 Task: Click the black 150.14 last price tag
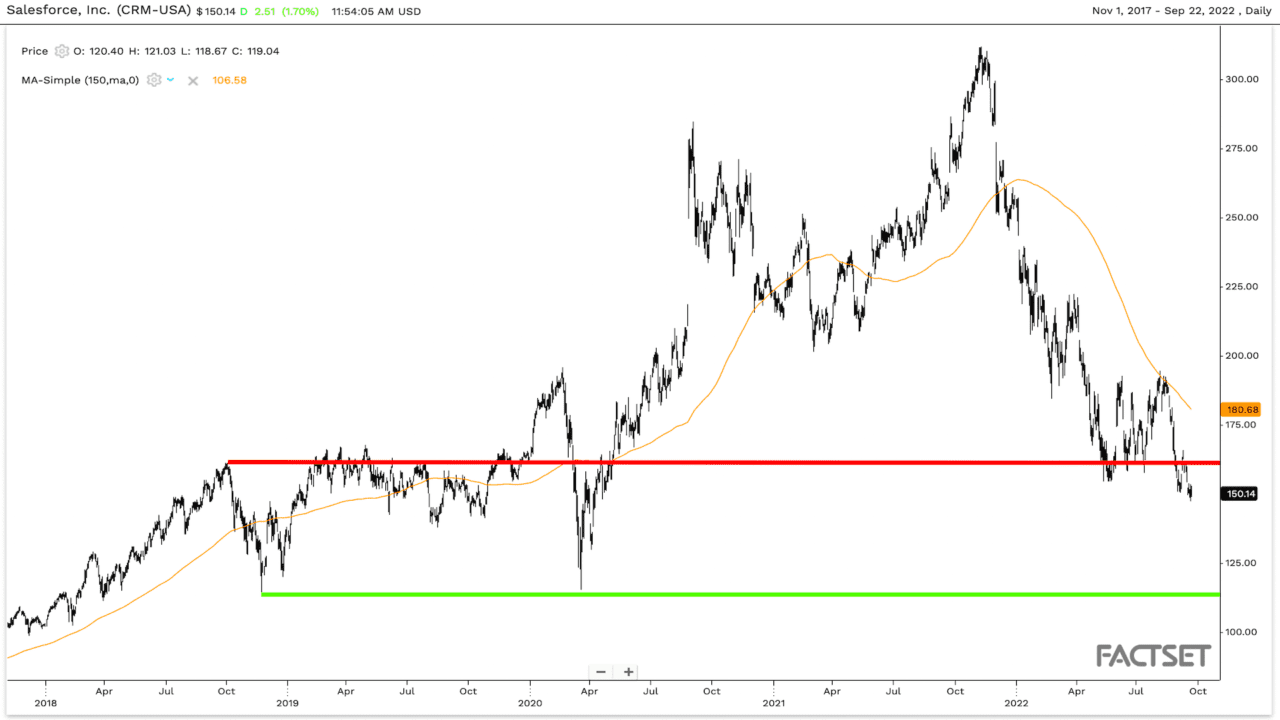click(x=1240, y=493)
